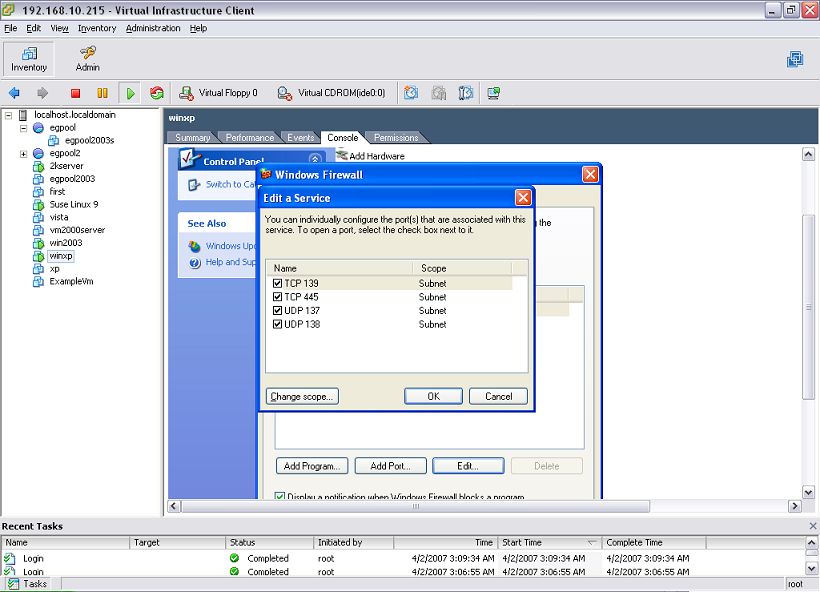Image resolution: width=820 pixels, height=592 pixels.
Task: Close the Edit a Service dialog
Action: click(523, 198)
